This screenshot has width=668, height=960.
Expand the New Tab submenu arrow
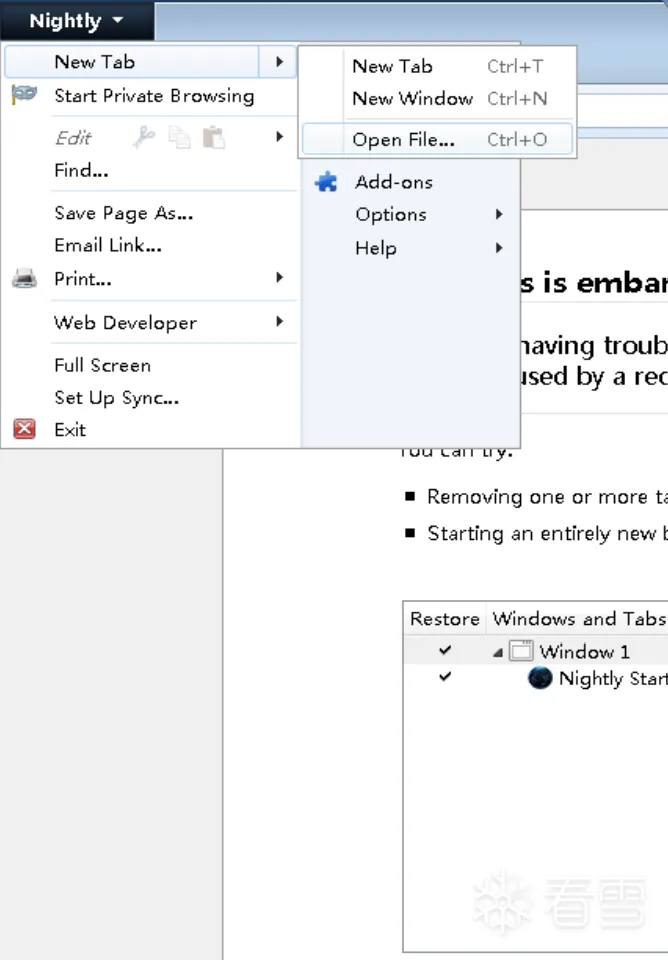pyautogui.click(x=279, y=62)
